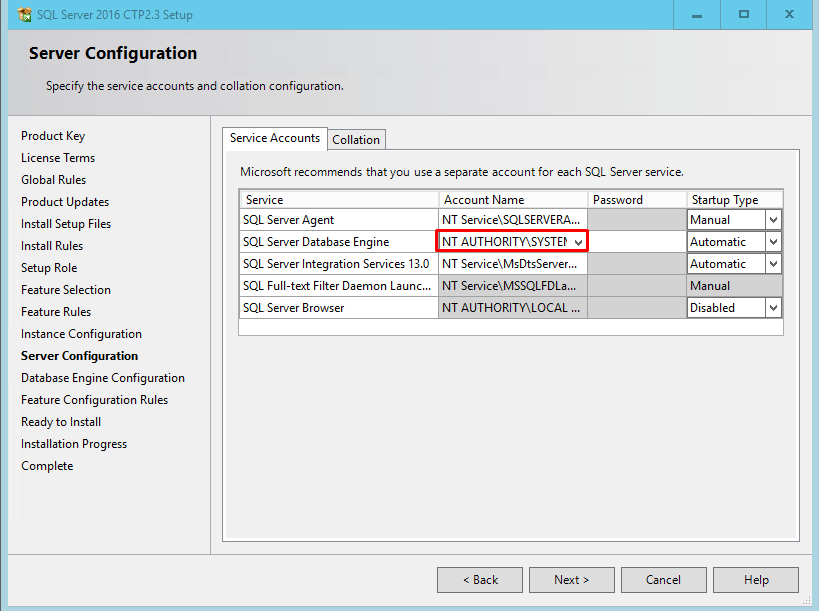Click the Startup Type column header
Screen dimensions: 819x611
pos(735,200)
